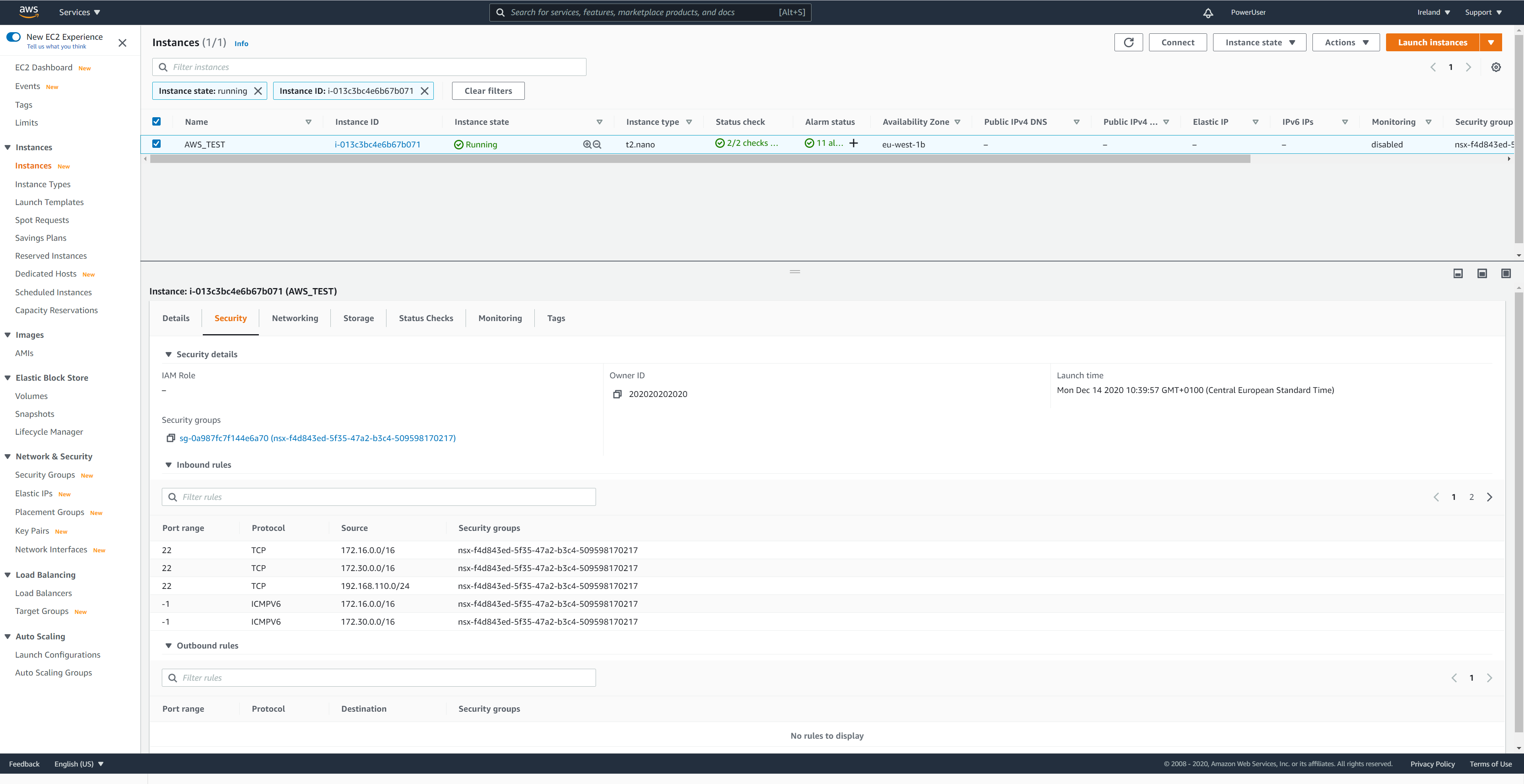Close the New EC2 Experience banner
1524x784 pixels.
click(122, 43)
